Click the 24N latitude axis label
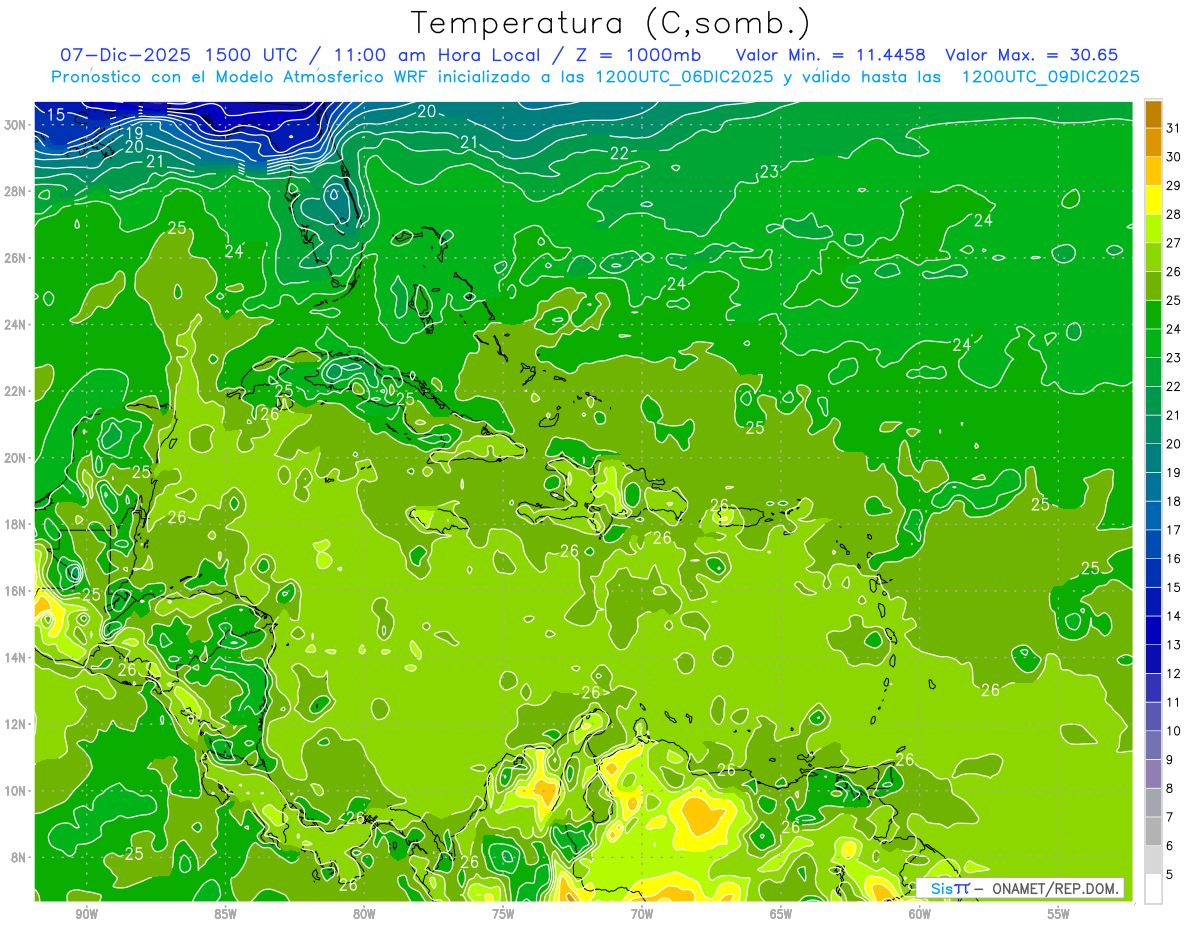 (15, 325)
